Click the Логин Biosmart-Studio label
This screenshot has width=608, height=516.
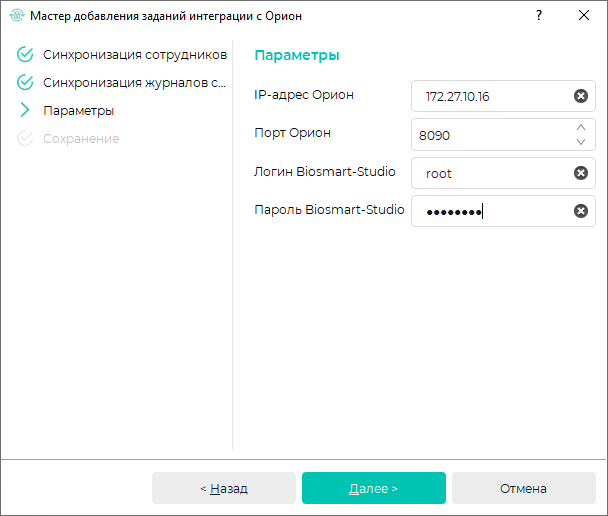click(x=325, y=171)
